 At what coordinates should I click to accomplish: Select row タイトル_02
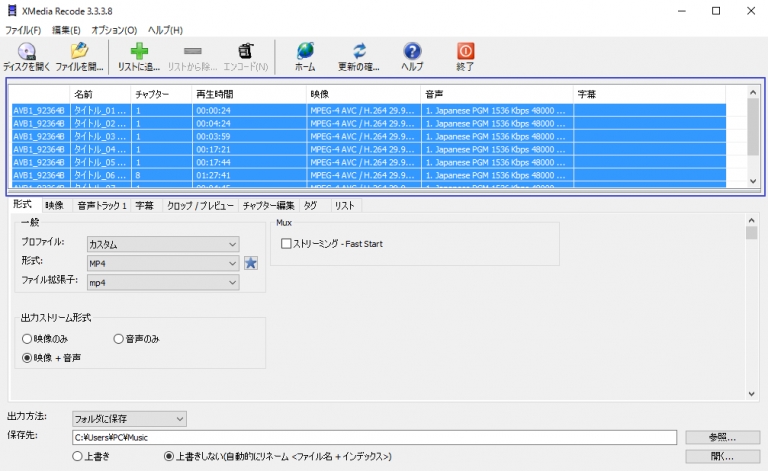pyautogui.click(x=368, y=123)
